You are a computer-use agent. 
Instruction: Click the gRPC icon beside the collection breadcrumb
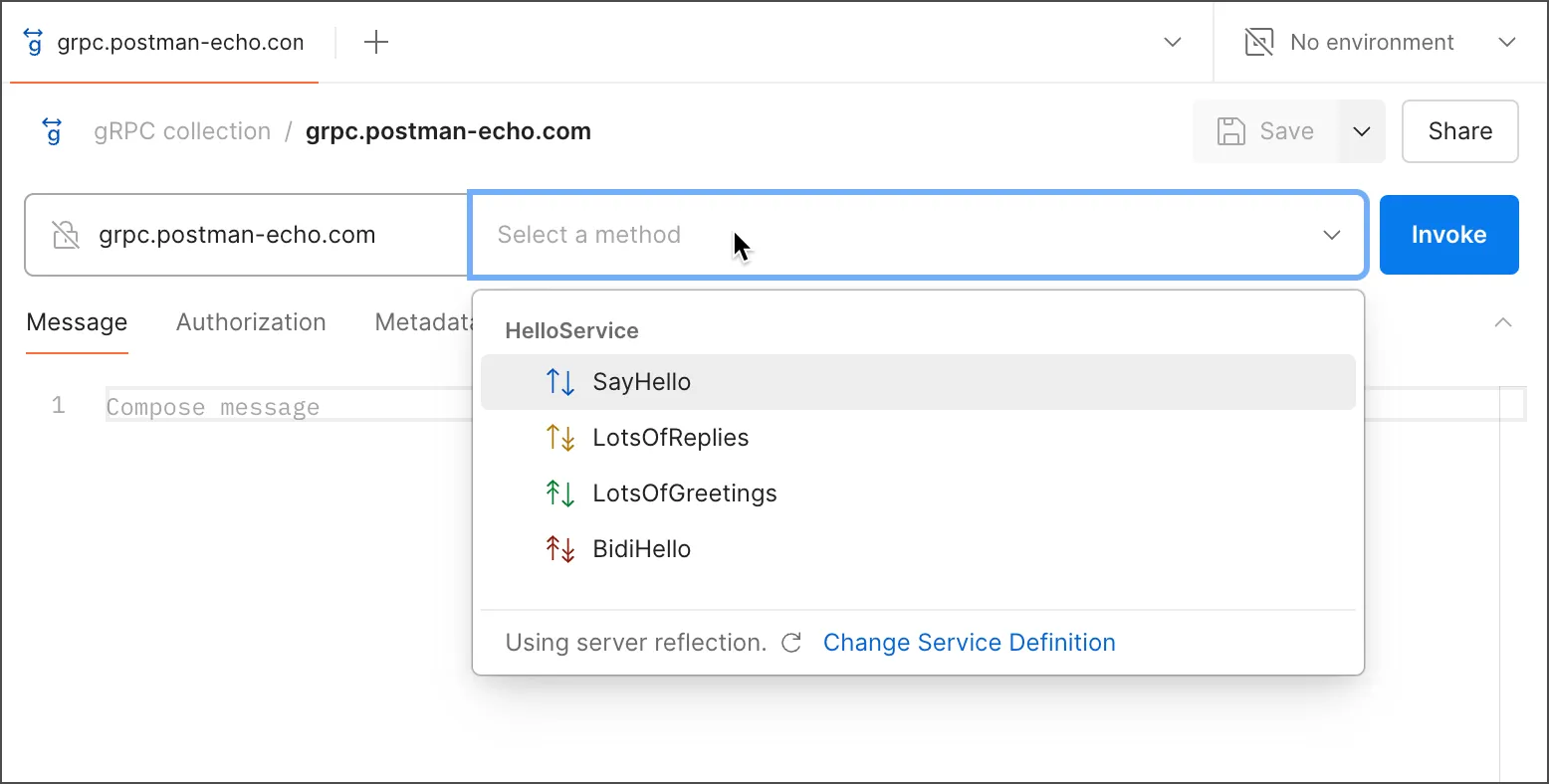pyautogui.click(x=53, y=131)
